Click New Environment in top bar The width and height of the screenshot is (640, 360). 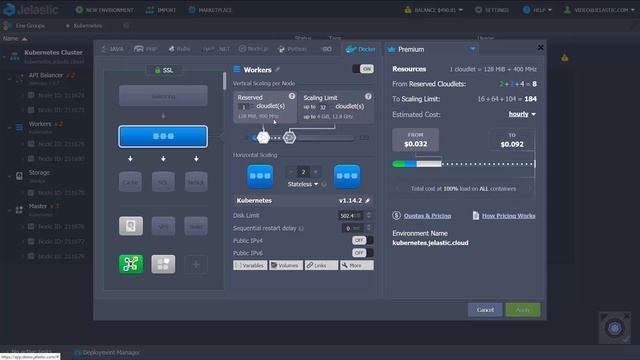pos(104,10)
